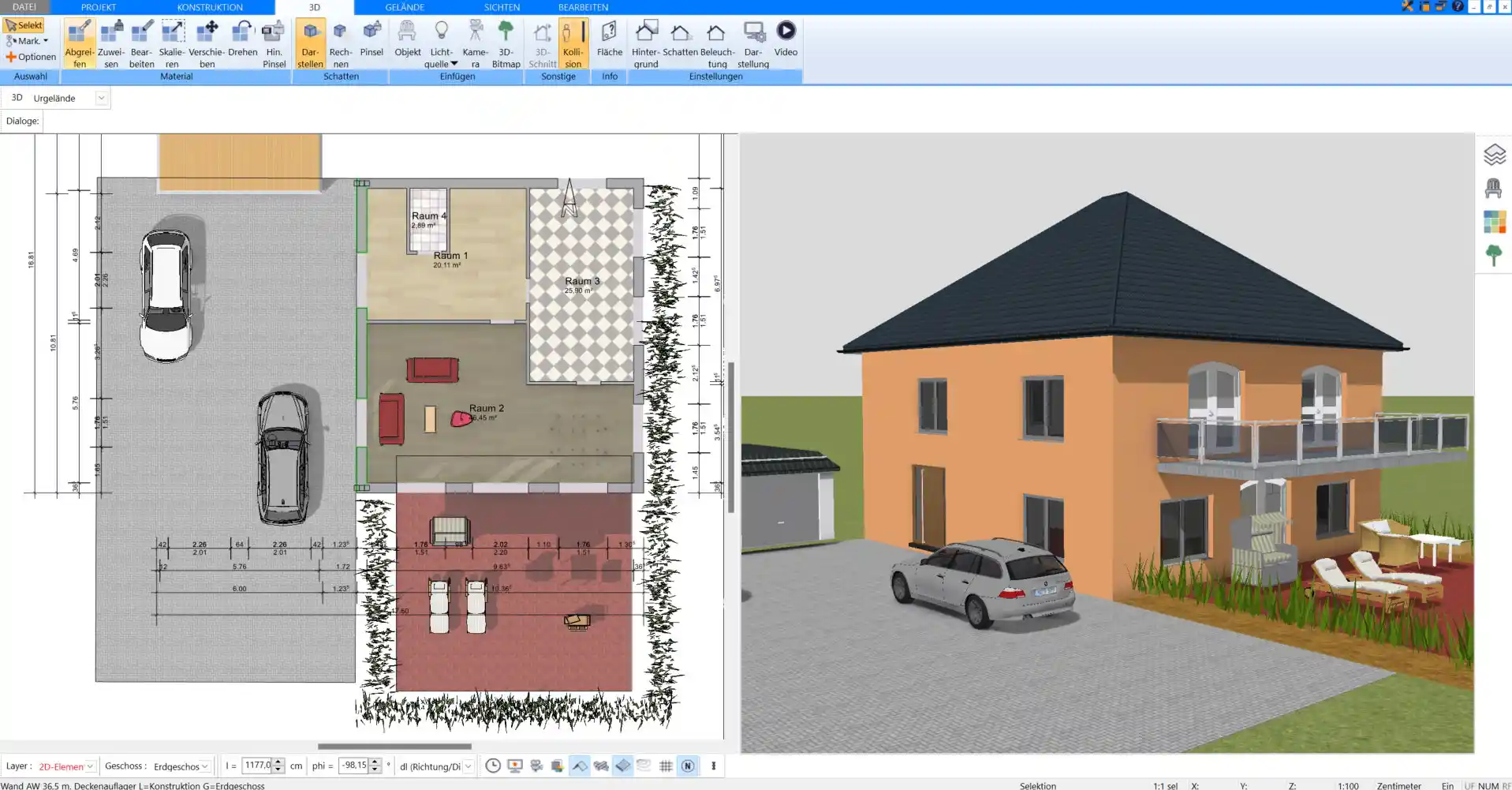Toggle the faded layers icon in bottom toolbar
The height and width of the screenshot is (790, 1512).
coord(644,766)
